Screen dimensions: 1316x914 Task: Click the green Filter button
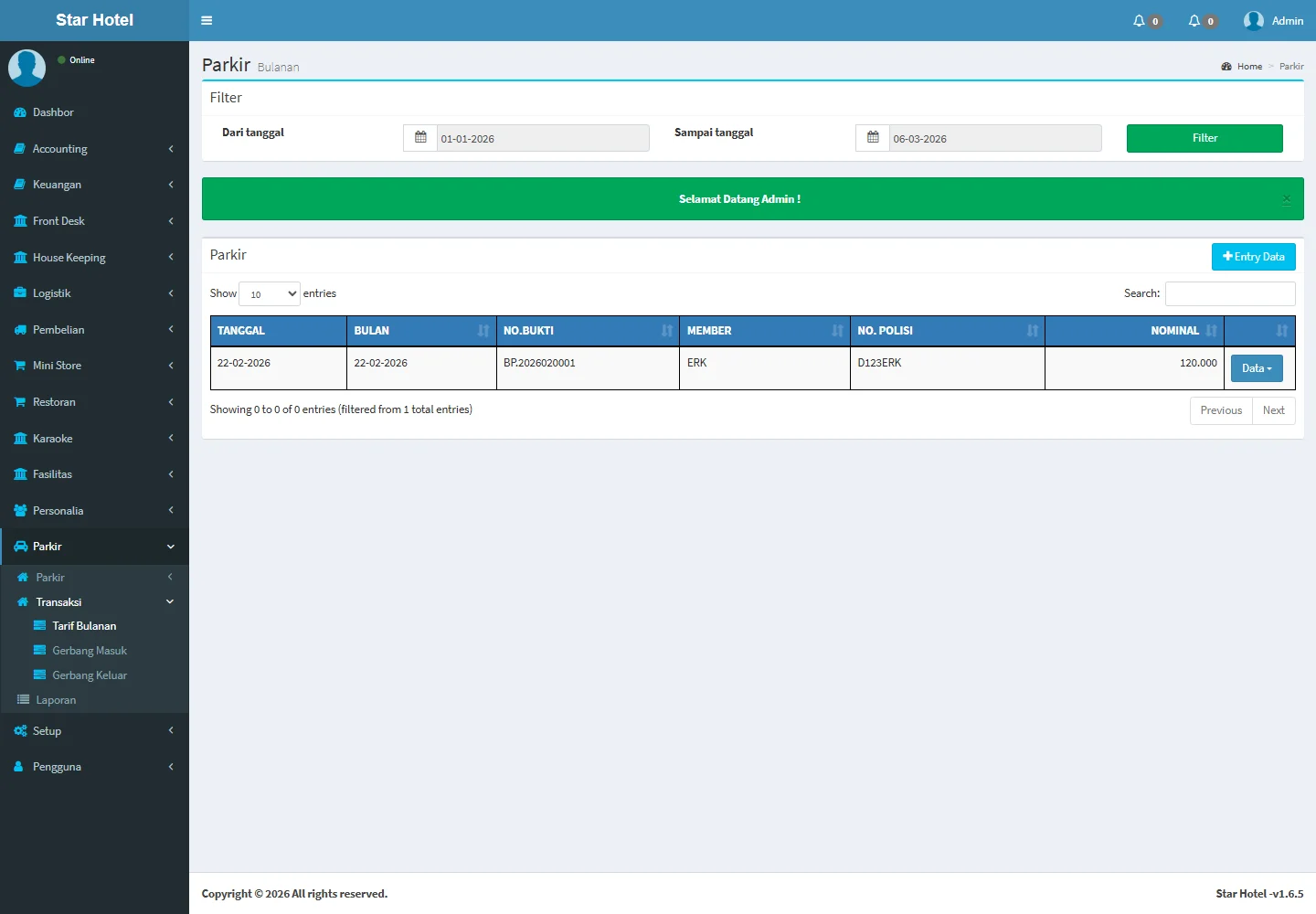[1204, 138]
